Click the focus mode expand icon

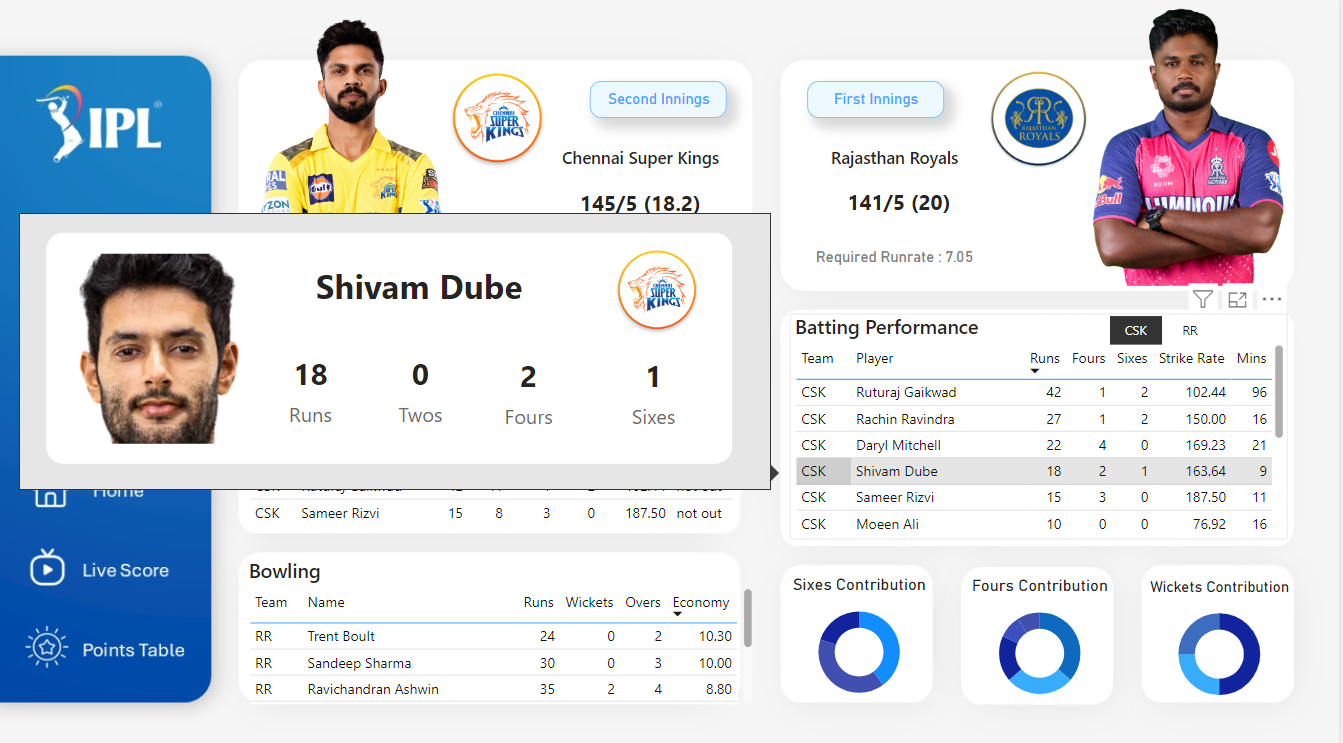(x=1237, y=299)
